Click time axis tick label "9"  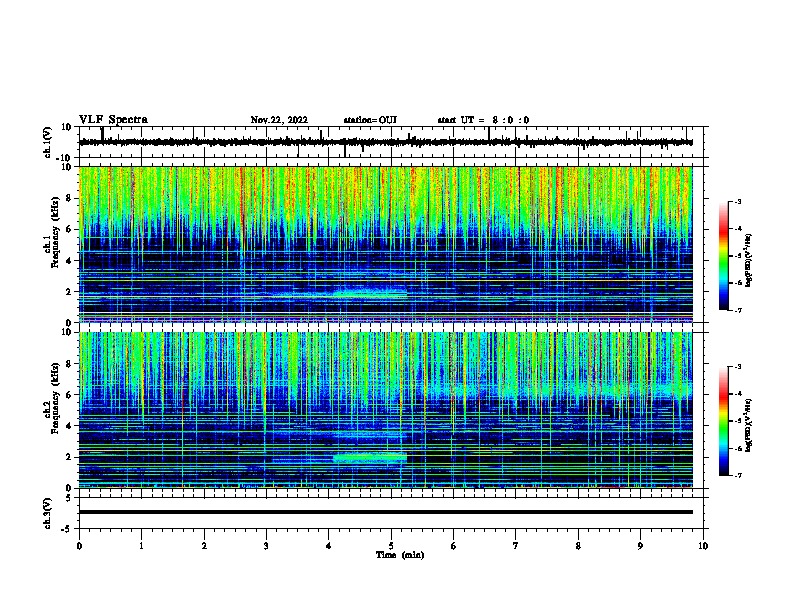click(640, 546)
